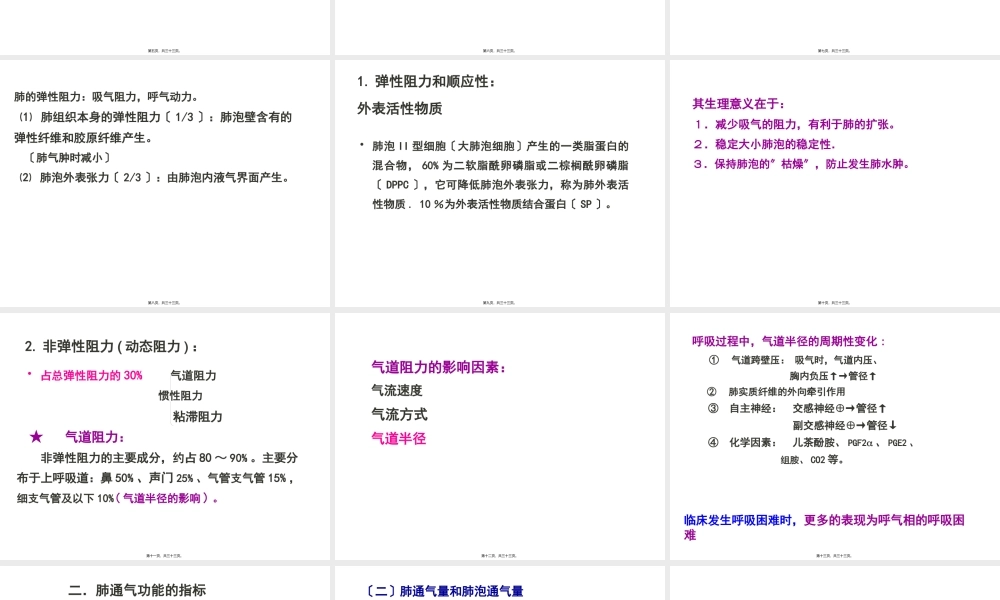Screen dimensions: 1000x600
Task: Click the line '(2) 肺泡外表张力〔2/3〕'
Action: pos(155,177)
